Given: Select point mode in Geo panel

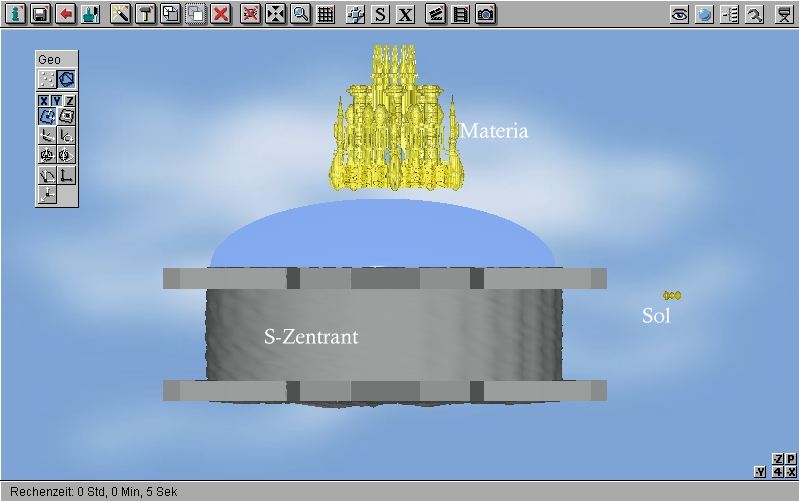Looking at the screenshot, I should click(46, 79).
